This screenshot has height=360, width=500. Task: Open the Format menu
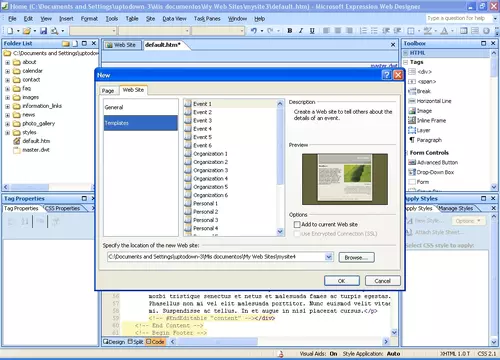pyautogui.click(x=89, y=19)
